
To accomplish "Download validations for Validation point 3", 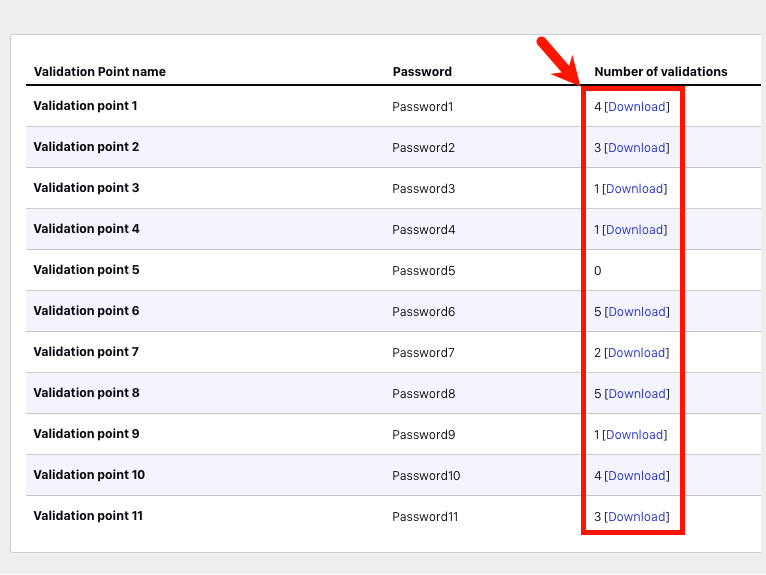I will [x=635, y=189].
